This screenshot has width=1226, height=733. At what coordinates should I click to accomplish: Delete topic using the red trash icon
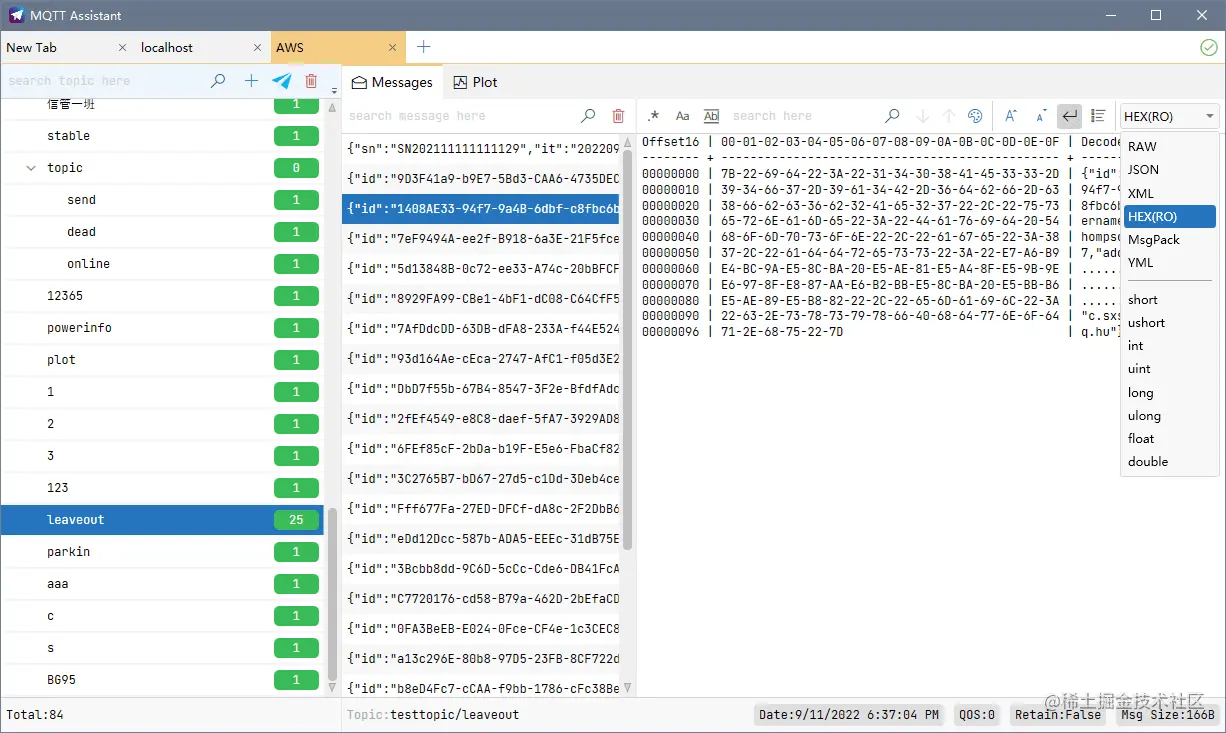311,81
